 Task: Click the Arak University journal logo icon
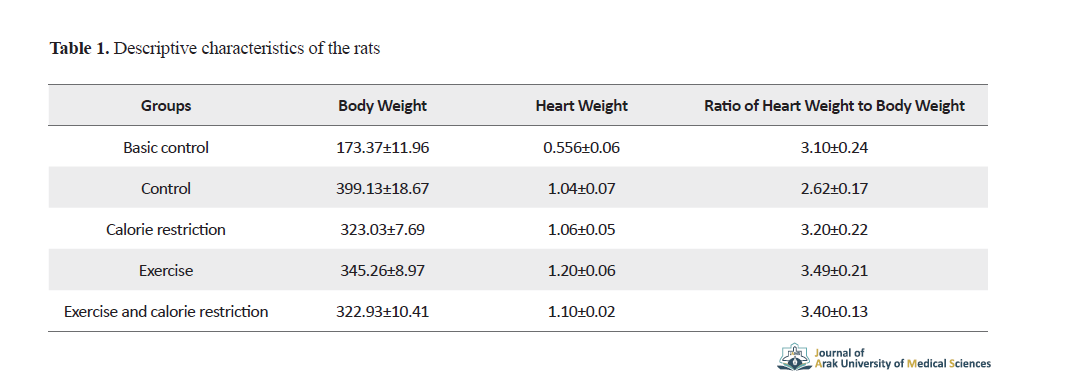coord(794,357)
